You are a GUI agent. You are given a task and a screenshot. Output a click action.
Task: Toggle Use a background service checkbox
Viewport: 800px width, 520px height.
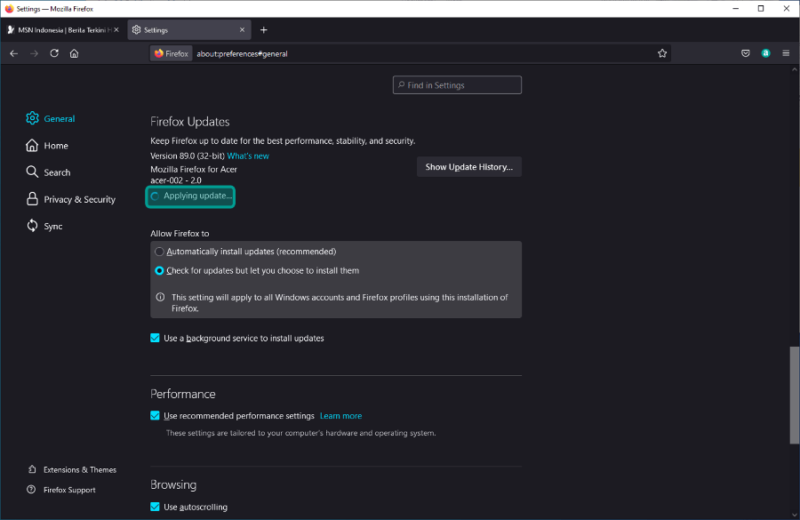155,338
